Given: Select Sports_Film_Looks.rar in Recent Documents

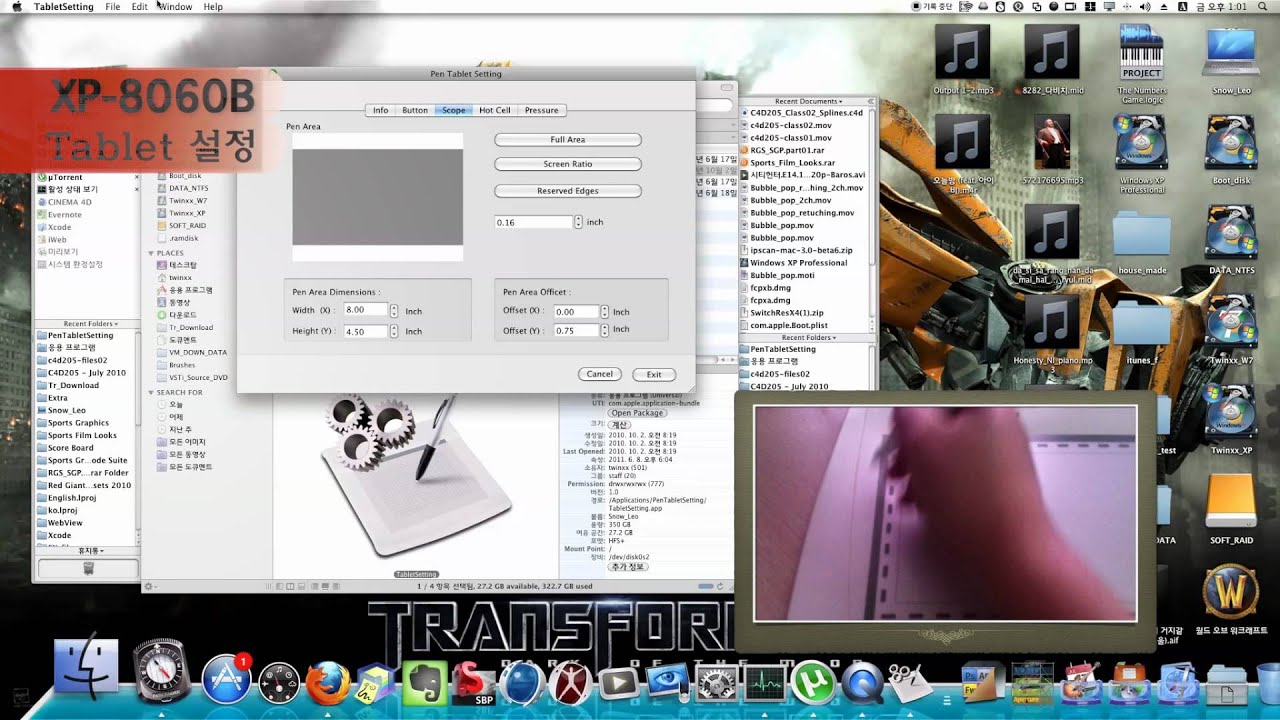Looking at the screenshot, I should coord(792,162).
